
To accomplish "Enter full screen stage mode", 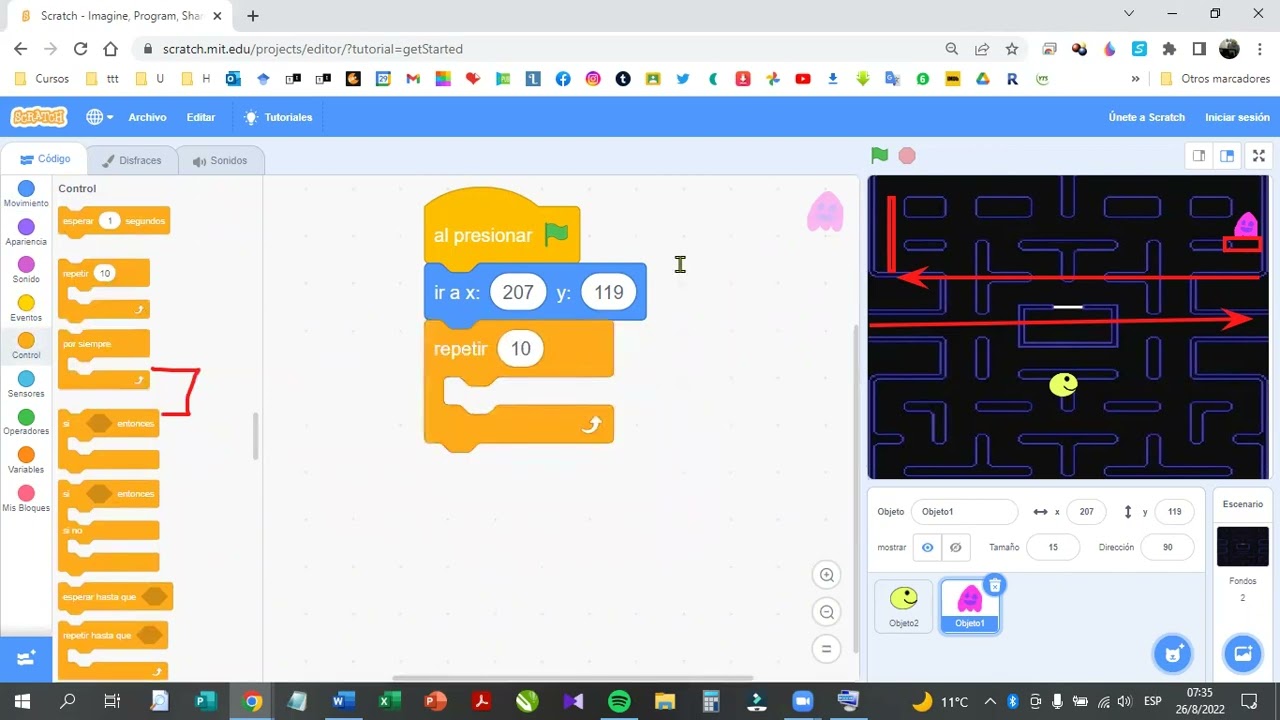I will coord(1259,155).
